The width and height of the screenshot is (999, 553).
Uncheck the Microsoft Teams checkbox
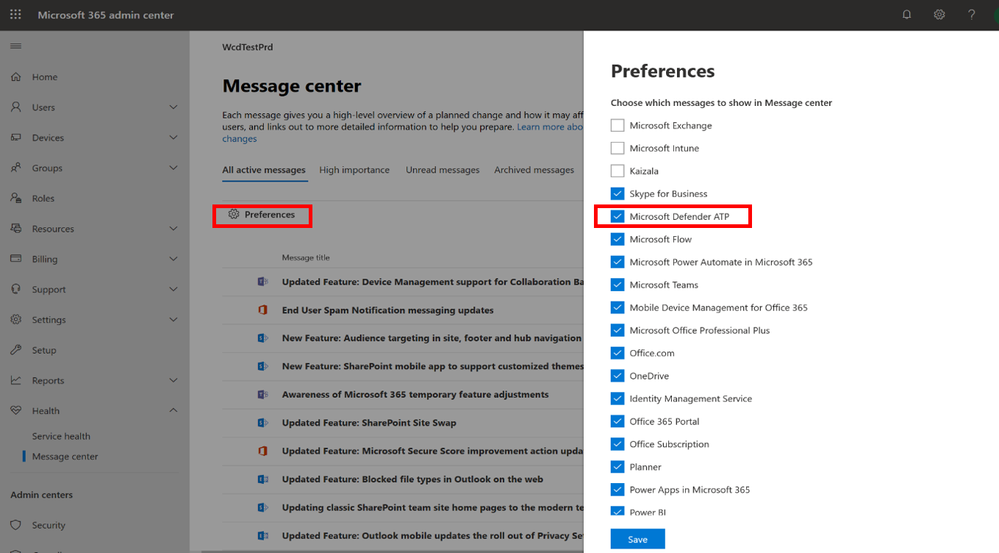pyautogui.click(x=617, y=285)
